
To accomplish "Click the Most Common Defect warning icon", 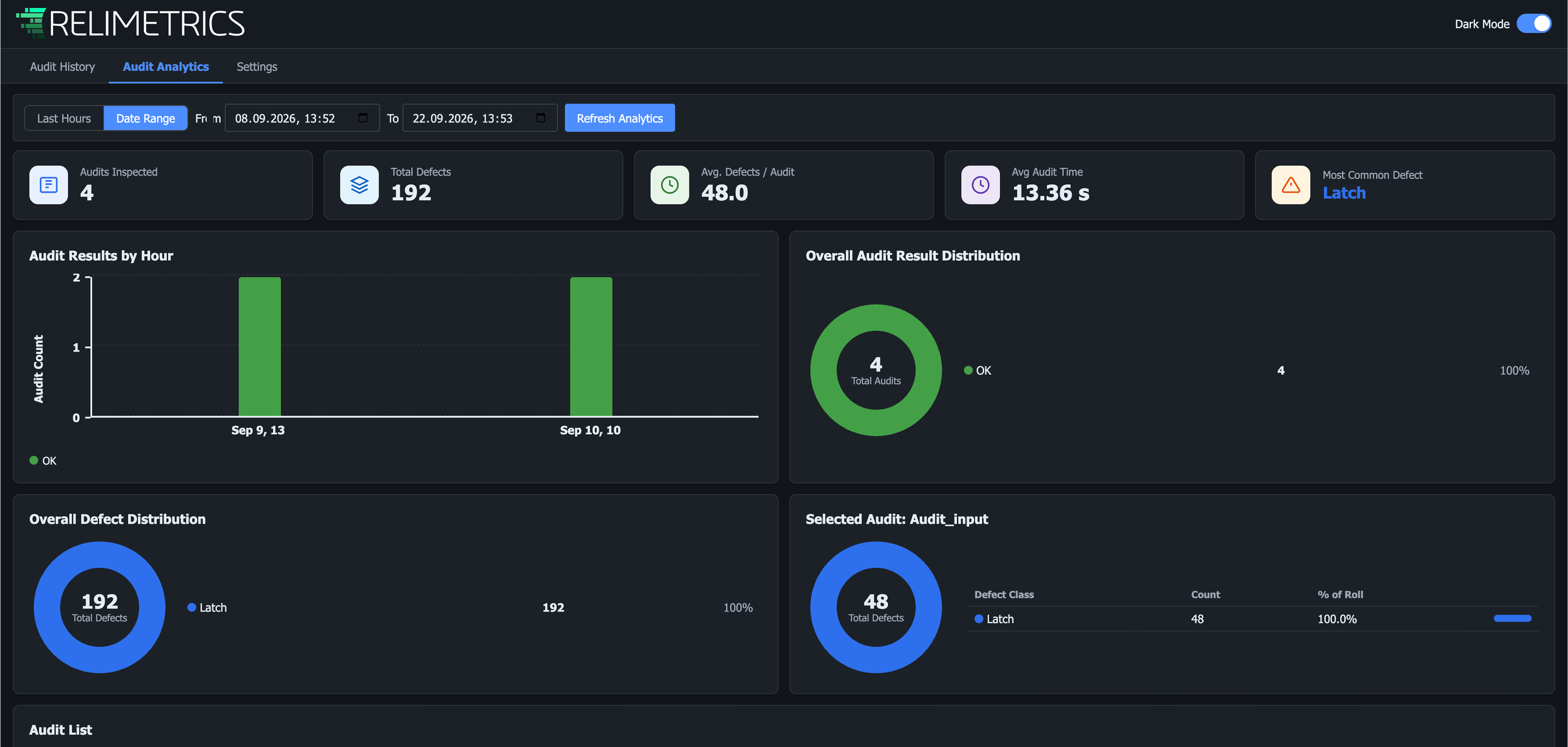I will tap(1291, 185).
